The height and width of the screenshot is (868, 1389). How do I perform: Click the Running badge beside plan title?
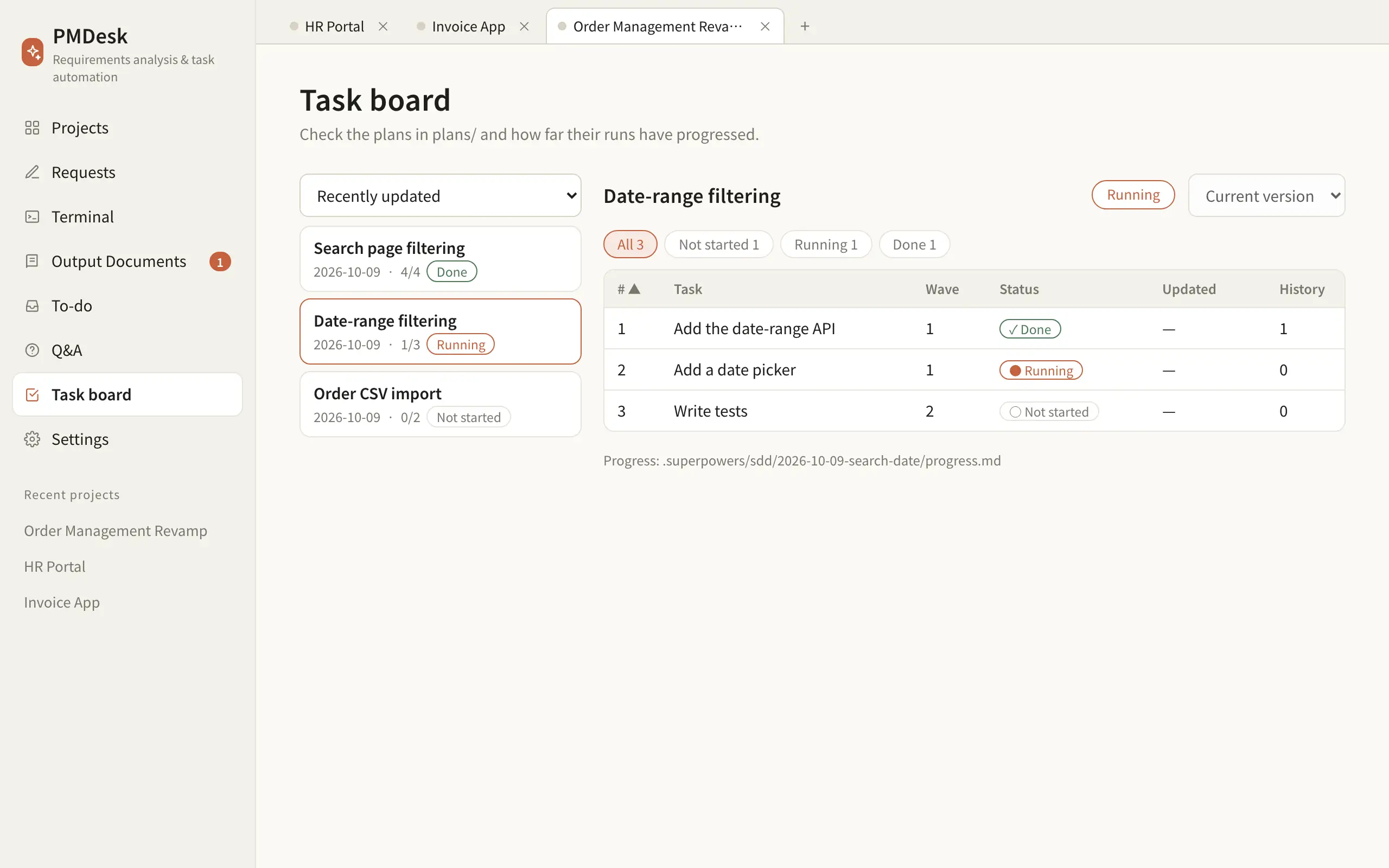click(x=1133, y=195)
